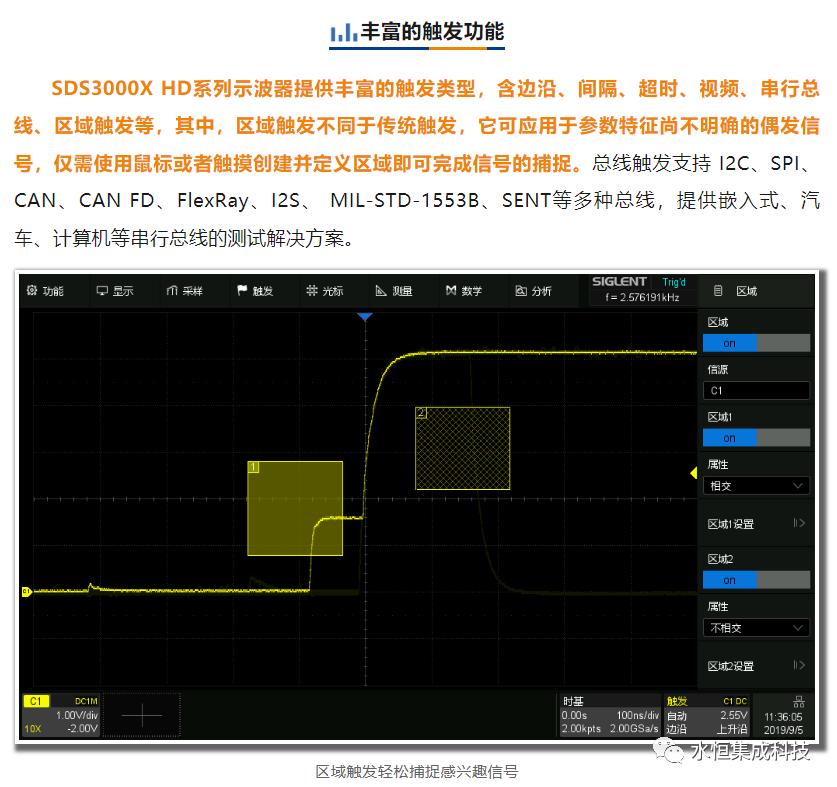Click the 丰富的触发功能 heading
Viewport: 837px width, 787px height.
tap(432, 32)
